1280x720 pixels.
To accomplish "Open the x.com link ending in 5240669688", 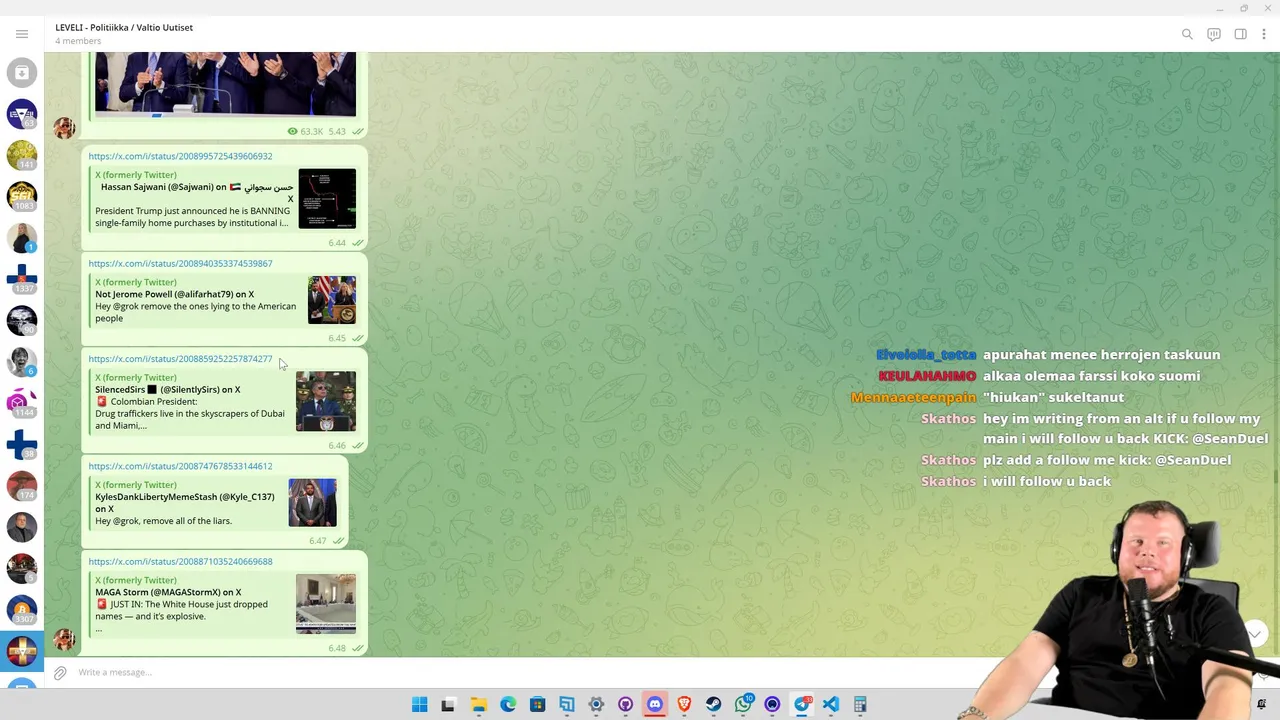I will point(180,561).
